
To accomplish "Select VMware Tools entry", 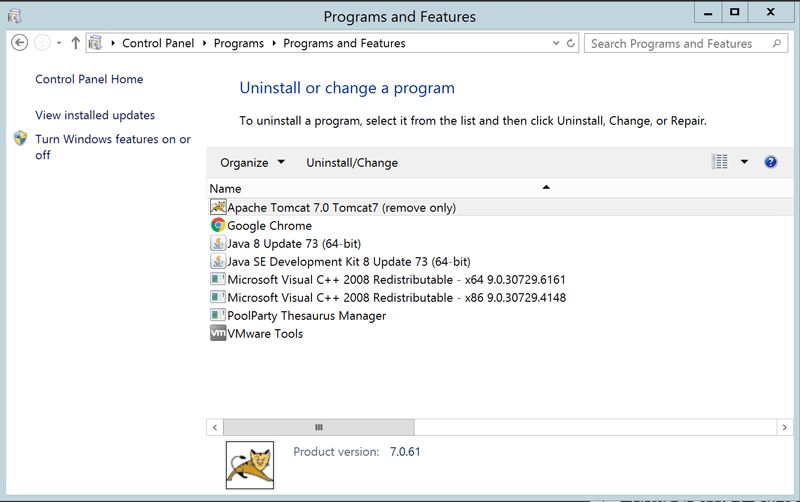I will (265, 333).
